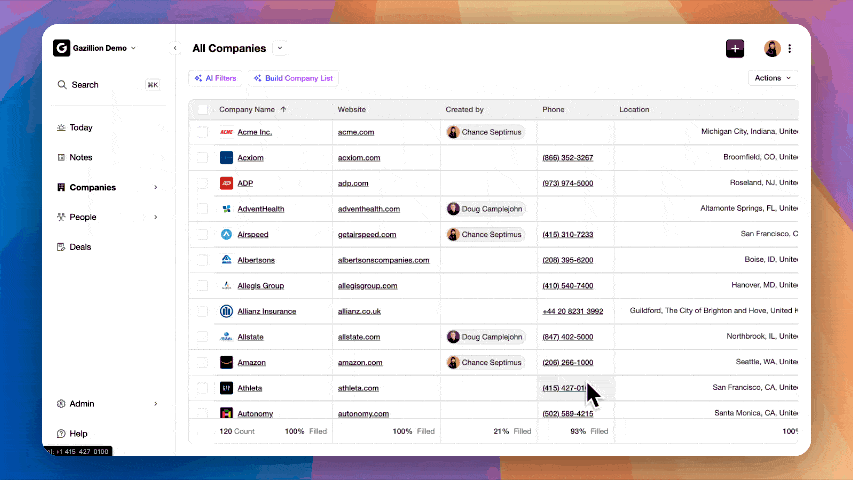This screenshot has height=480, width=853.
Task: Click the Allstate company logo
Action: click(x=226, y=337)
